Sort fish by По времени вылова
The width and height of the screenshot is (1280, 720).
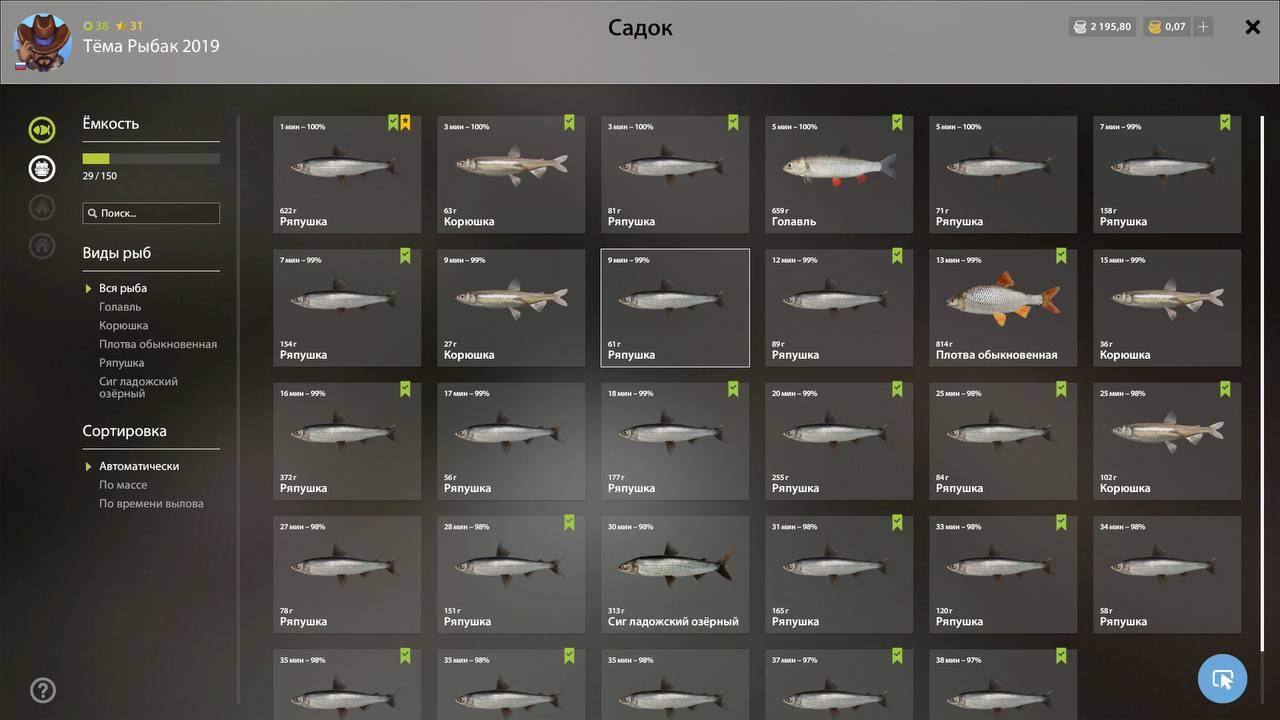click(151, 504)
